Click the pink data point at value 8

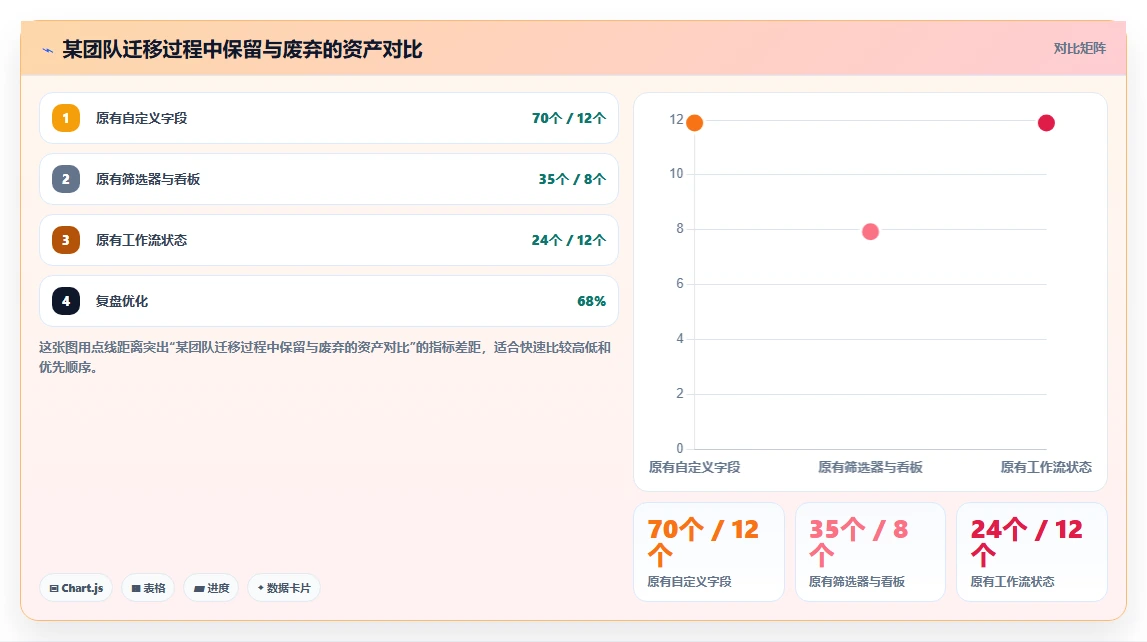click(x=870, y=232)
